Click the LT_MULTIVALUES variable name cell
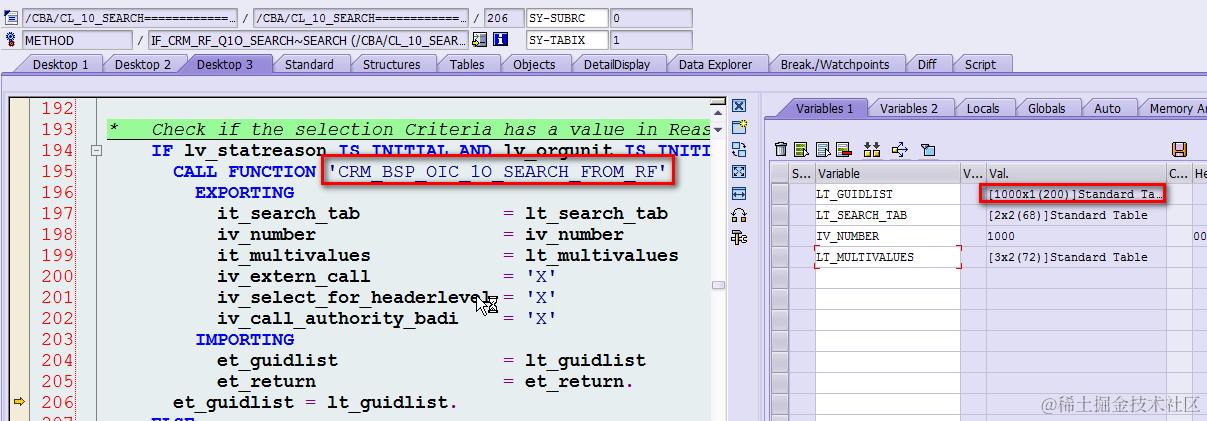The height and width of the screenshot is (421, 1207). tap(887, 257)
